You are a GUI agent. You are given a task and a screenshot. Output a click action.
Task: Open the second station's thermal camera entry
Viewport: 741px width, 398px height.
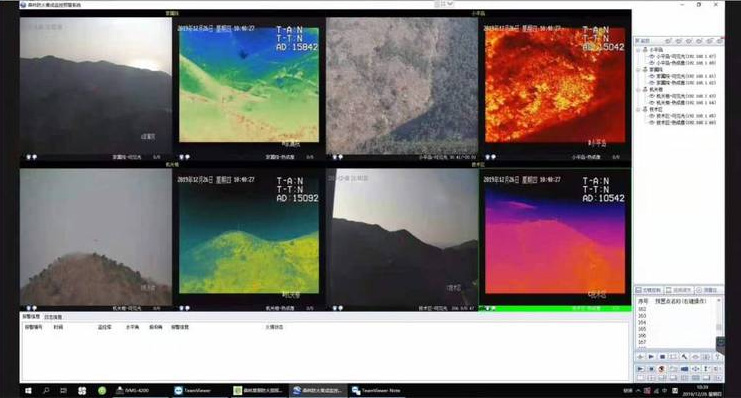(x=683, y=83)
